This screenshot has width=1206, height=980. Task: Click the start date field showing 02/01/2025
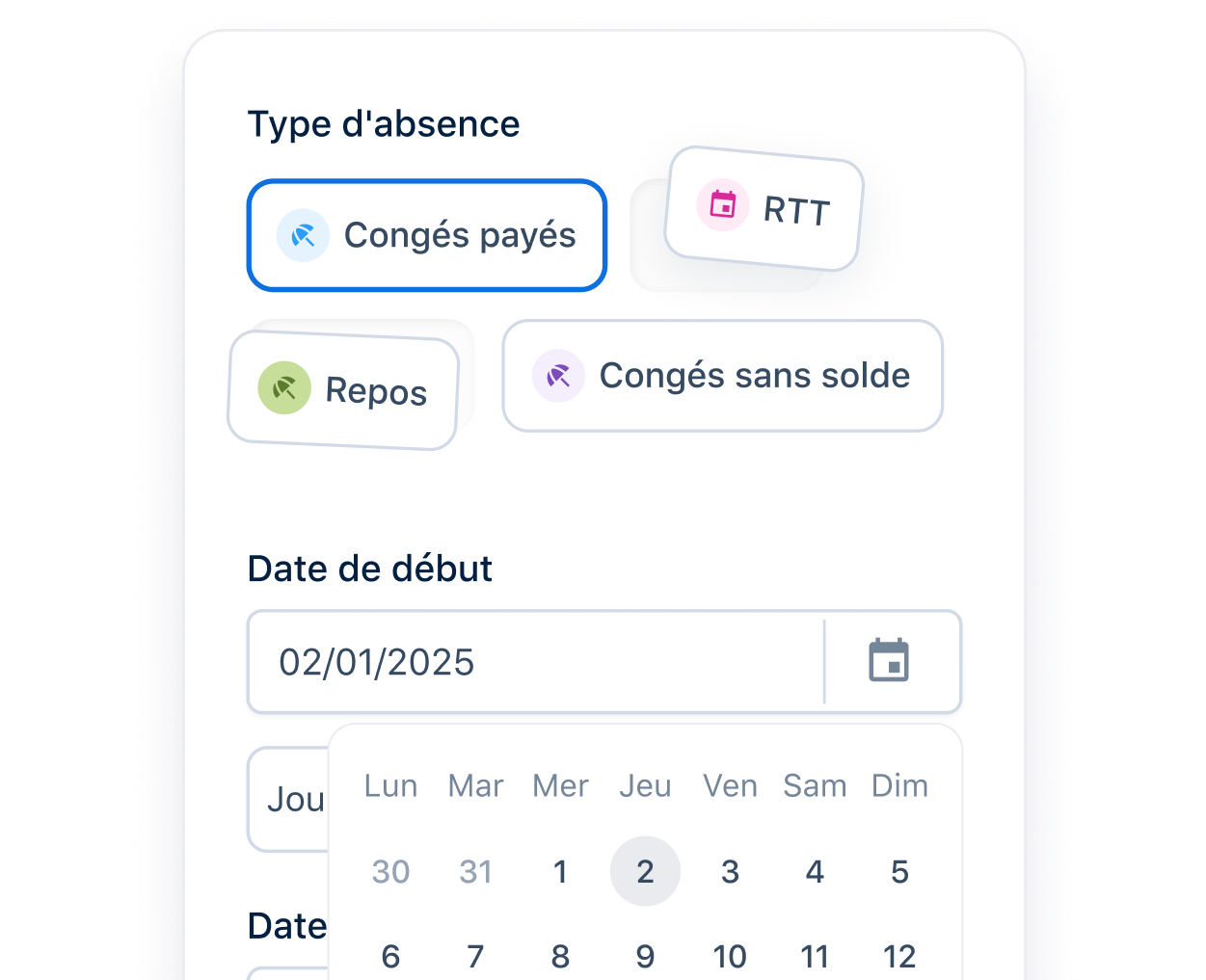pyautogui.click(x=536, y=662)
